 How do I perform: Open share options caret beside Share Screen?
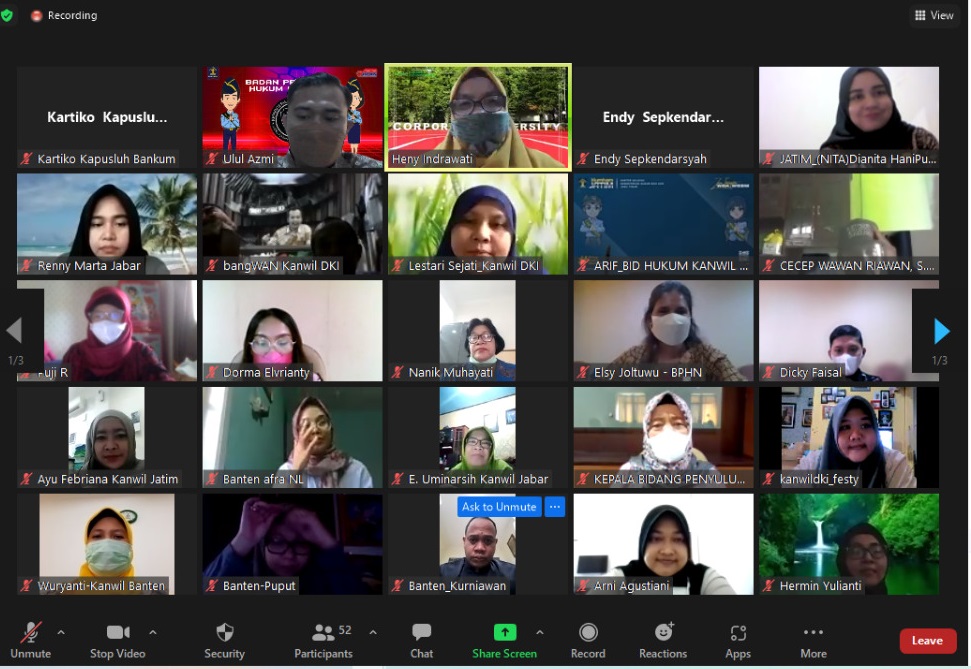click(539, 632)
